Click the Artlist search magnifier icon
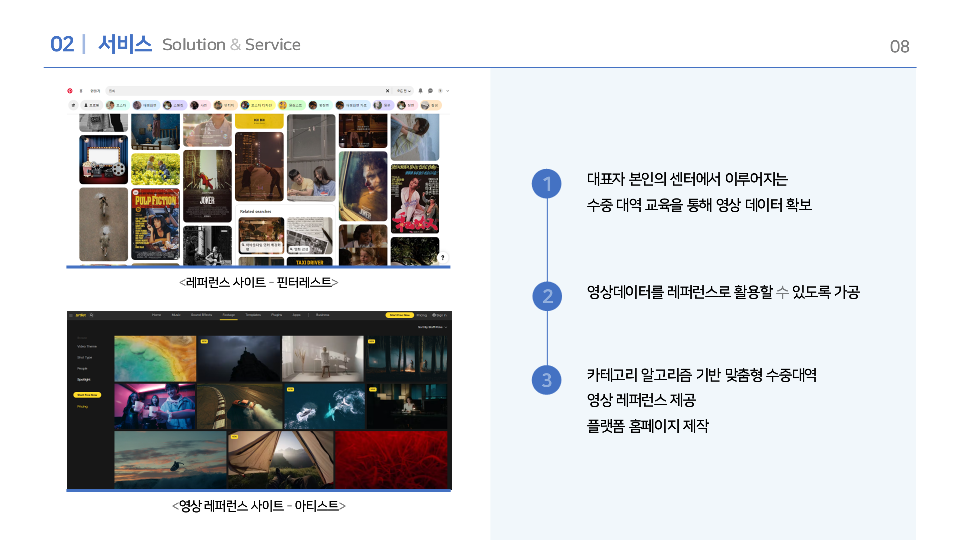This screenshot has width=960, height=540. click(92, 315)
